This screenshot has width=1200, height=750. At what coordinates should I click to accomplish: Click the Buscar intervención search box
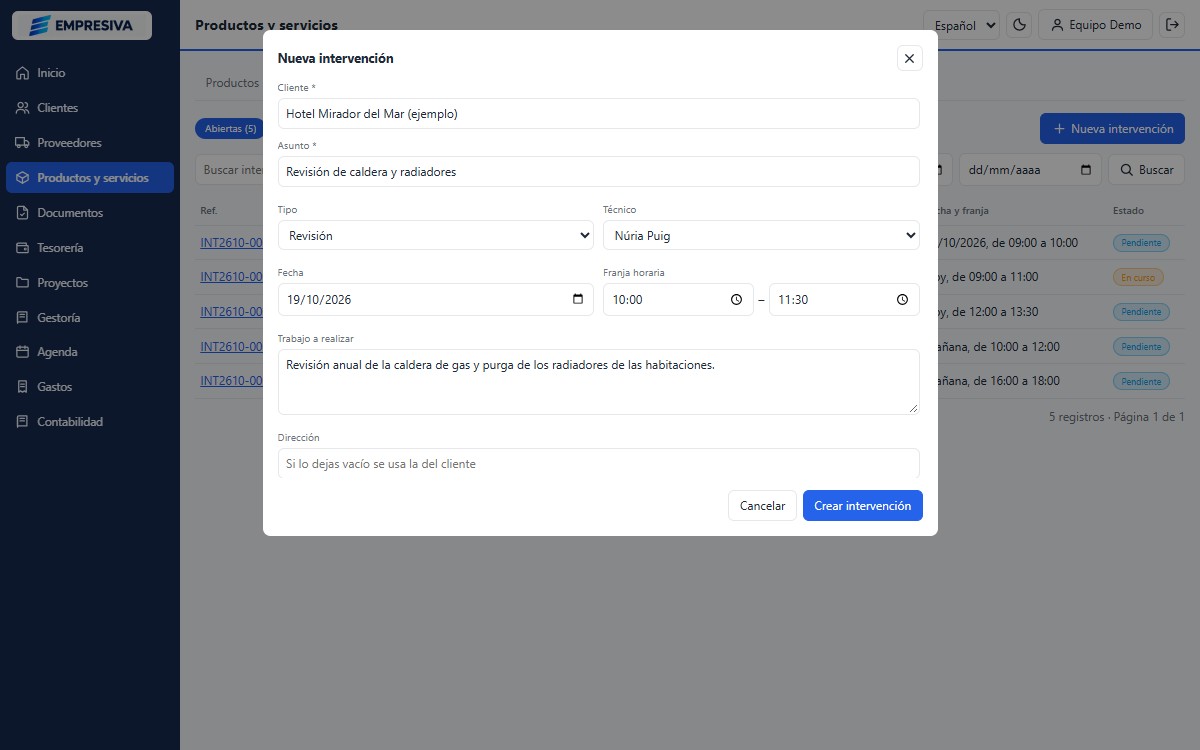230,170
